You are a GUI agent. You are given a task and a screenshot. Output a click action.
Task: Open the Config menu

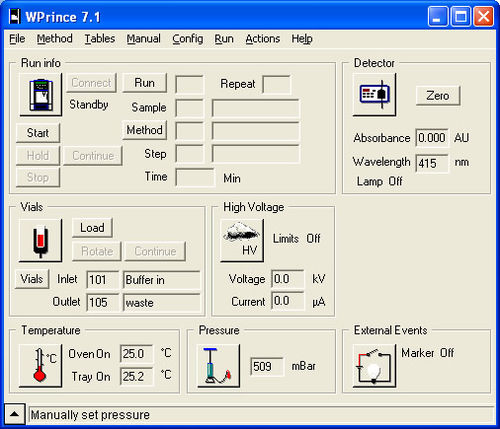coord(188,39)
